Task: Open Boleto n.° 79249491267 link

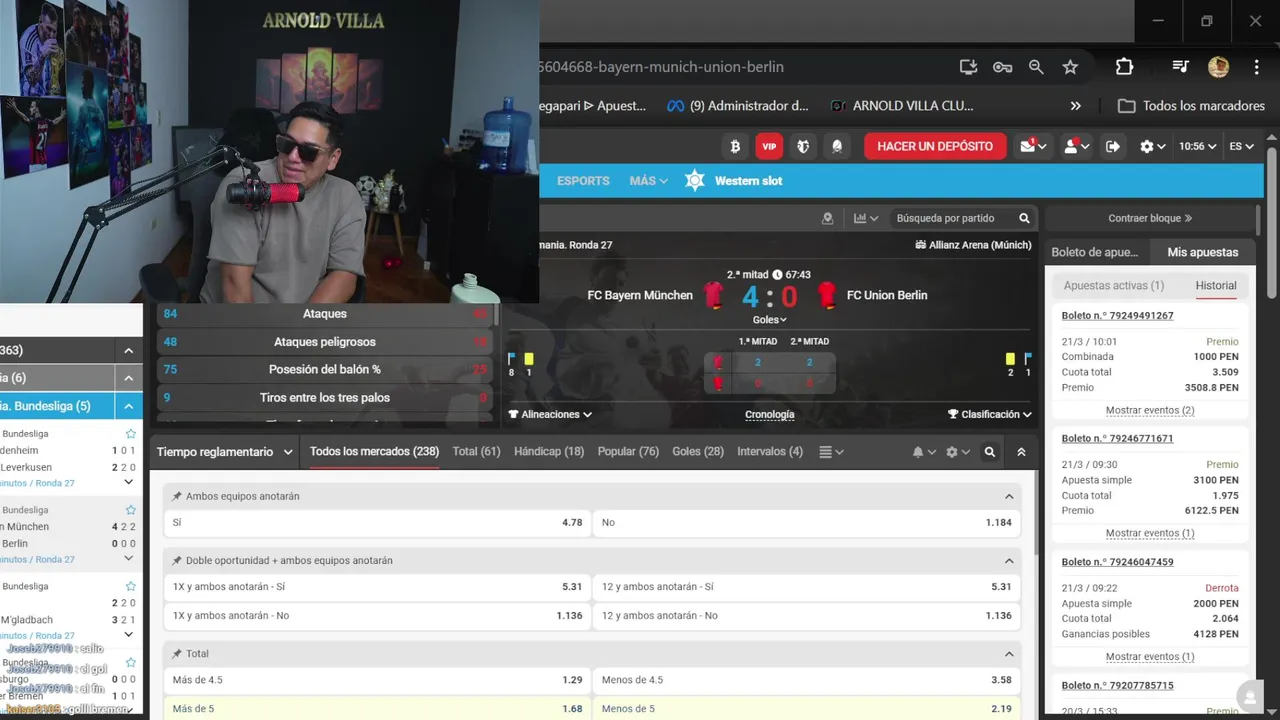Action: point(1117,316)
